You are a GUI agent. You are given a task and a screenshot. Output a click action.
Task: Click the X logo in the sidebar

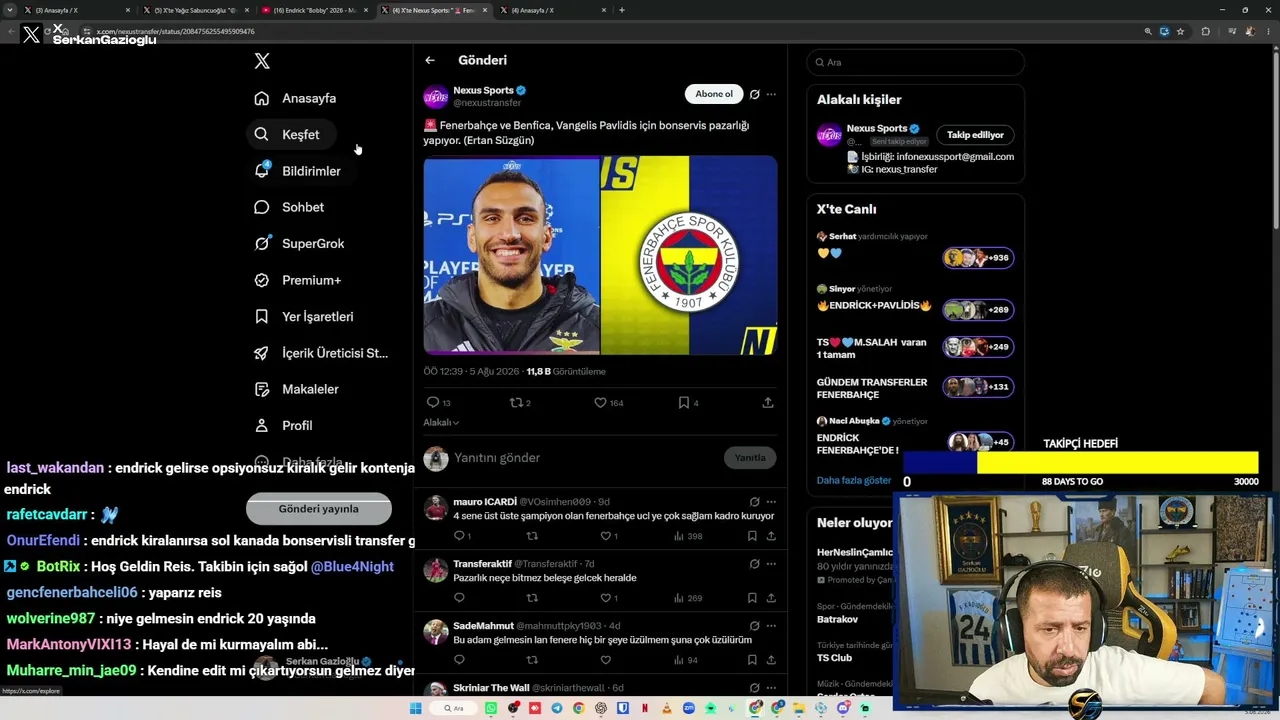tap(262, 61)
